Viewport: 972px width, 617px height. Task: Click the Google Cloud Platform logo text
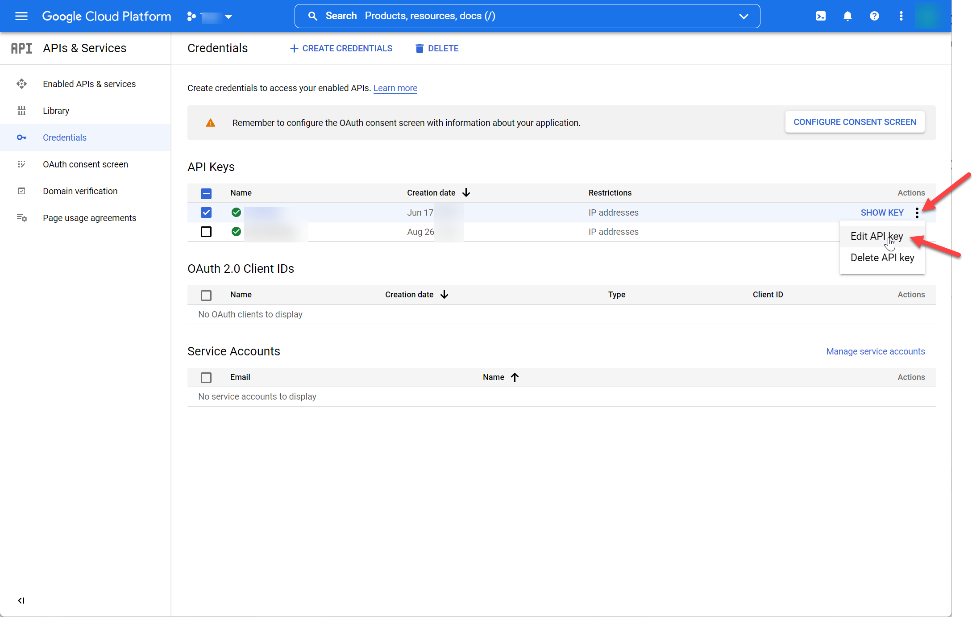pyautogui.click(x=107, y=16)
